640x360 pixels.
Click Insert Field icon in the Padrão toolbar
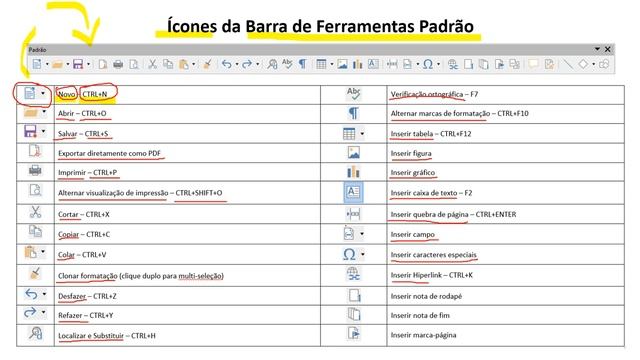[x=407, y=64]
